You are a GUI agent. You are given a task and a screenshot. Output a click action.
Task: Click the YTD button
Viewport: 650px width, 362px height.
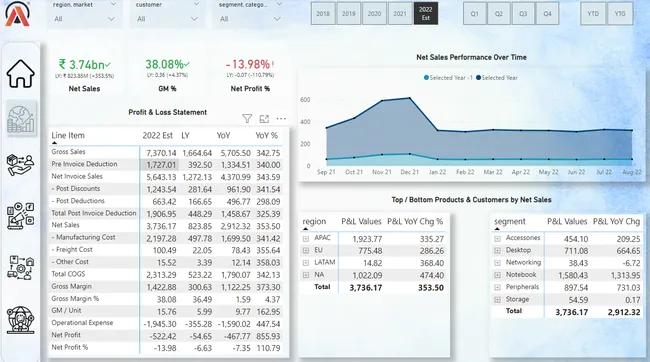point(593,14)
